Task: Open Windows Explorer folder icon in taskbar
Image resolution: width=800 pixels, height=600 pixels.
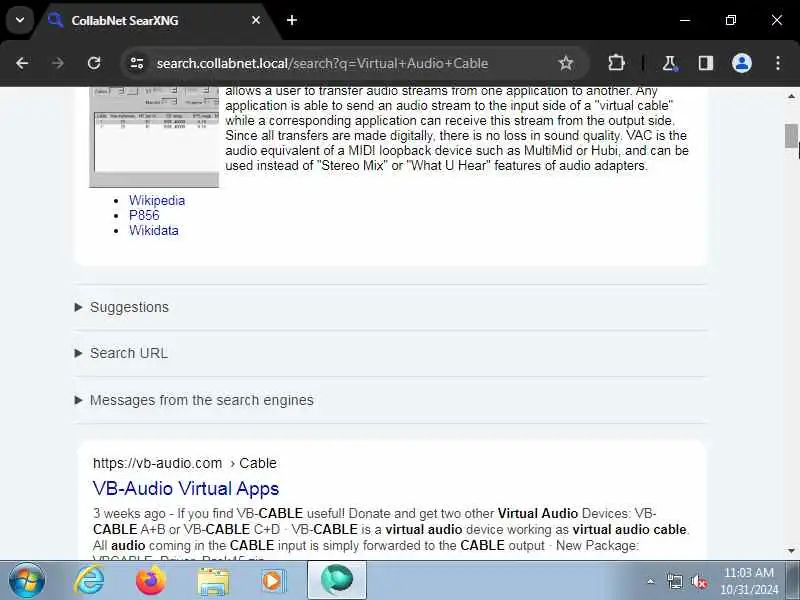Action: tap(213, 581)
